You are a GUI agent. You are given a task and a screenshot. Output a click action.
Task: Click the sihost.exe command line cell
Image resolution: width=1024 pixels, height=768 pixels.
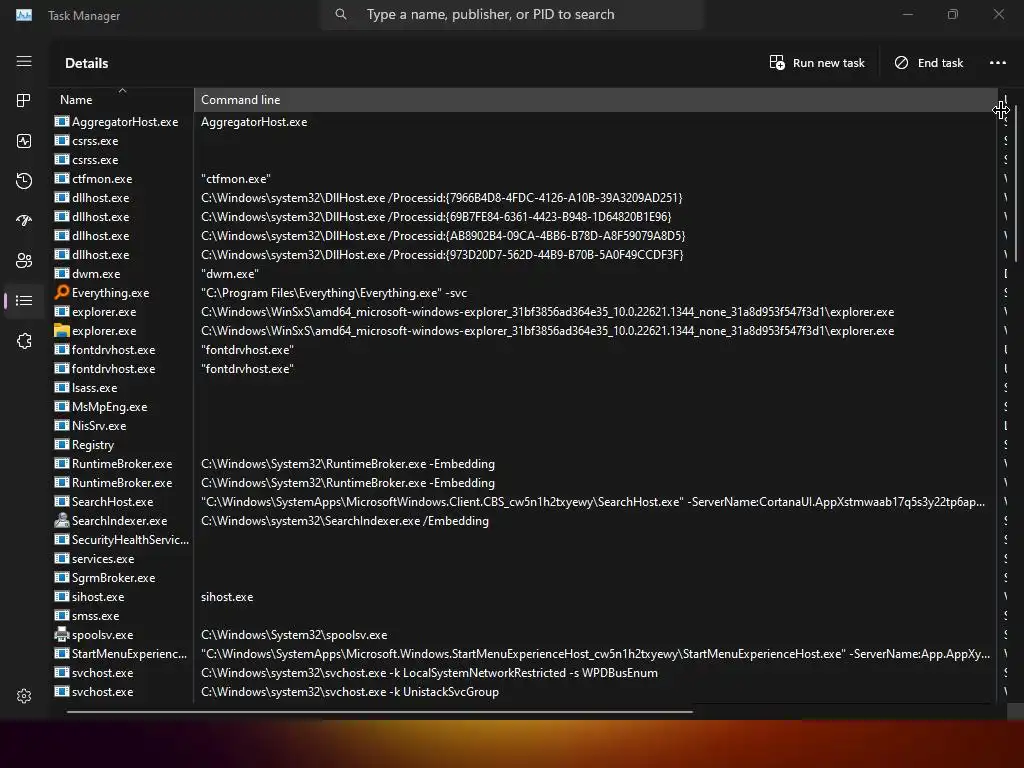(227, 596)
